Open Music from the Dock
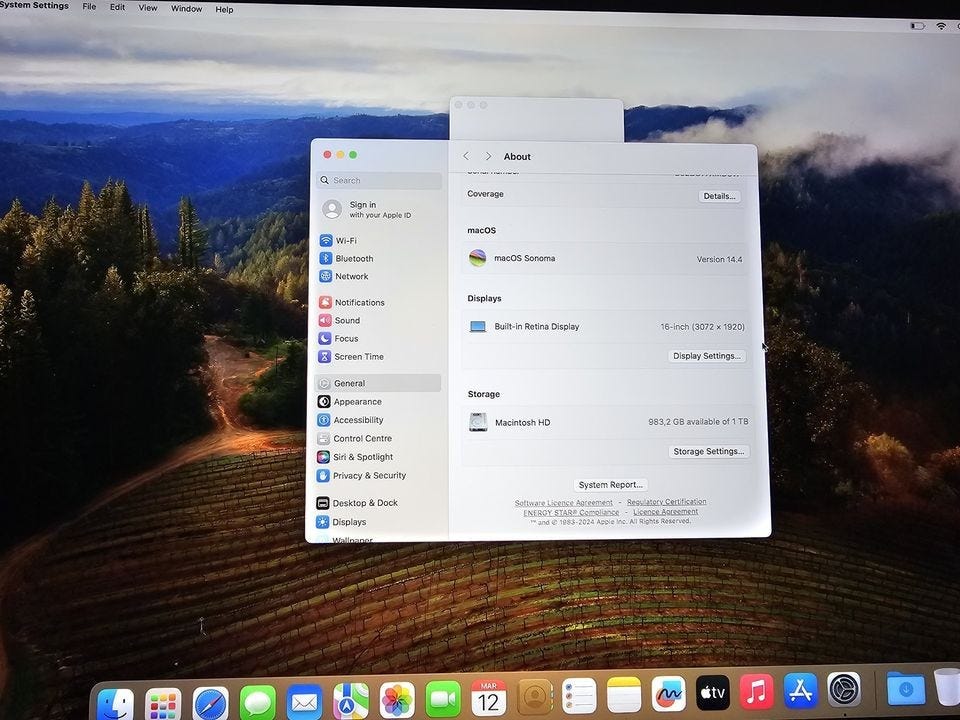 tap(757, 691)
